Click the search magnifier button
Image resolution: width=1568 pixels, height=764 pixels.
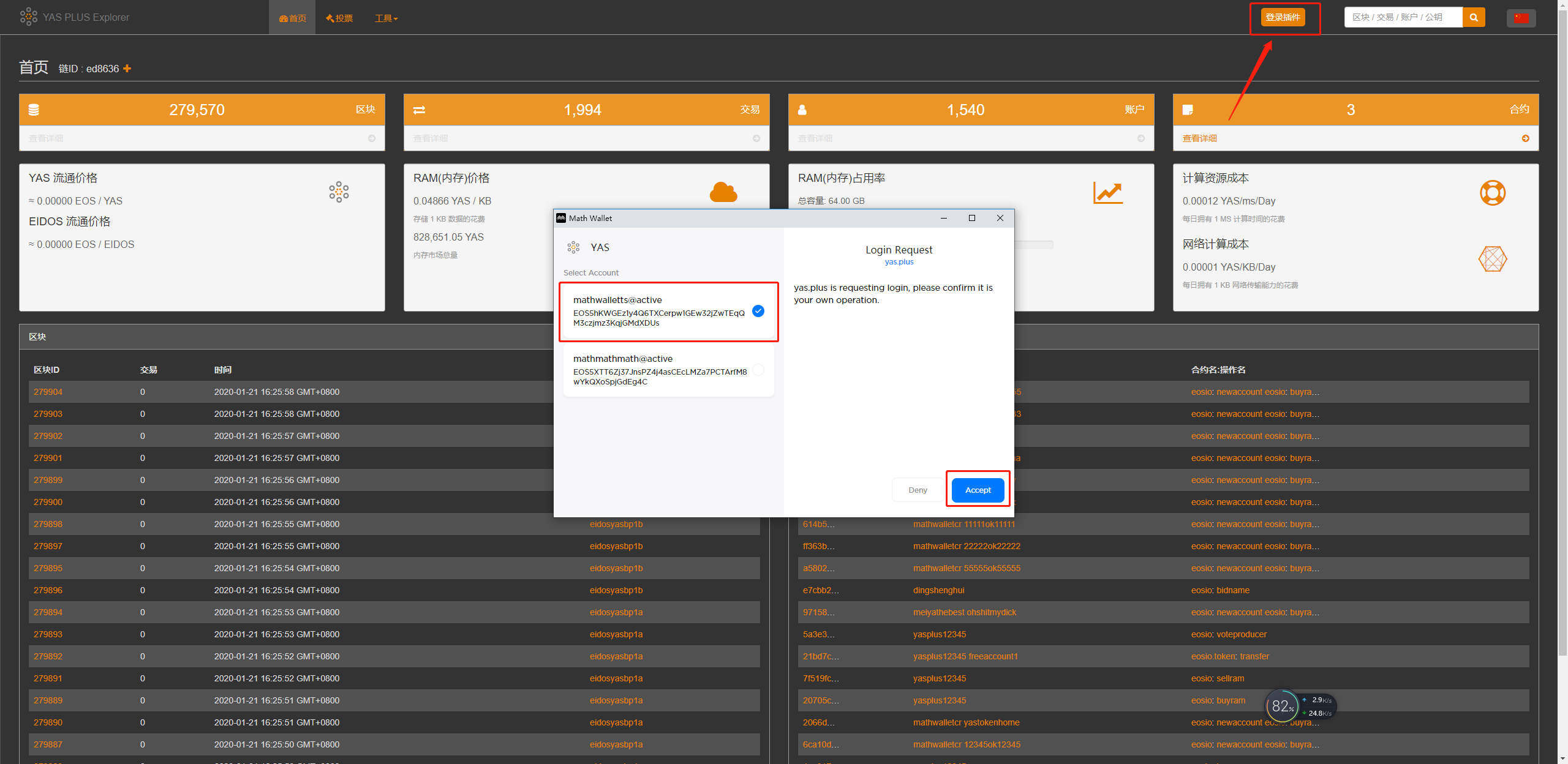pos(1474,18)
